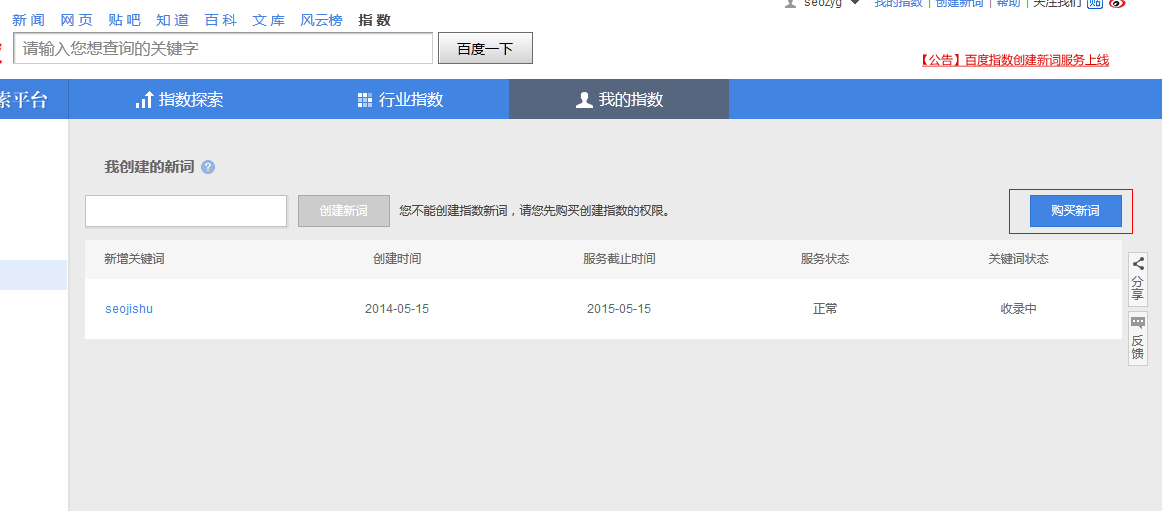Select the 我的指数 tab
Image resolution: width=1162 pixels, height=511 pixels.
(x=619, y=99)
